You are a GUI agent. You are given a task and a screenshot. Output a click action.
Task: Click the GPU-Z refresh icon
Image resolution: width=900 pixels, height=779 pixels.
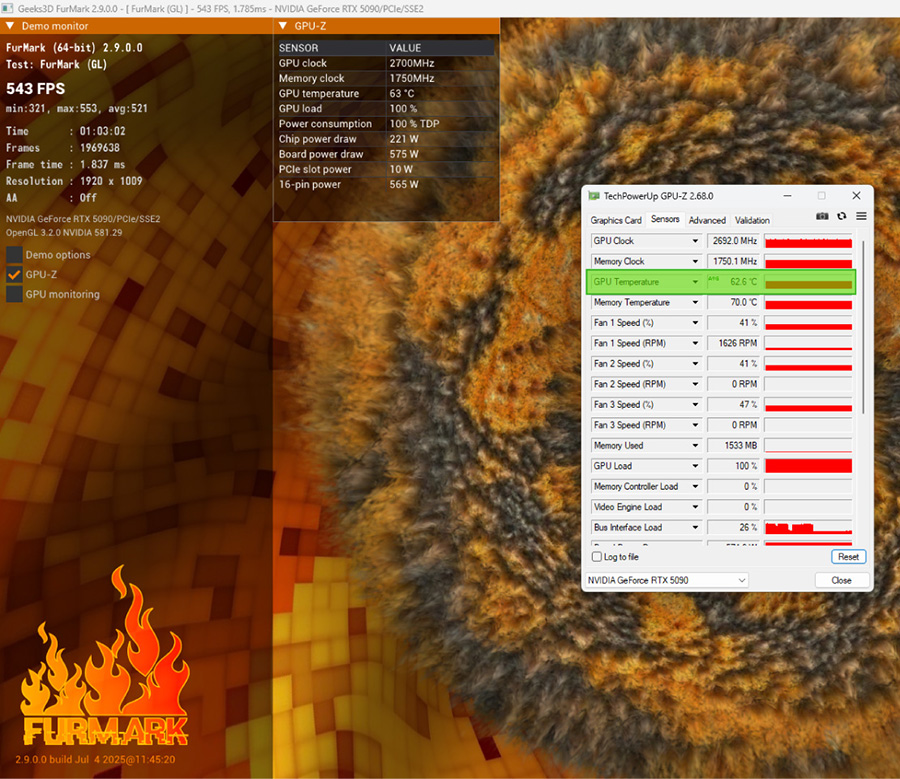pyautogui.click(x=842, y=216)
